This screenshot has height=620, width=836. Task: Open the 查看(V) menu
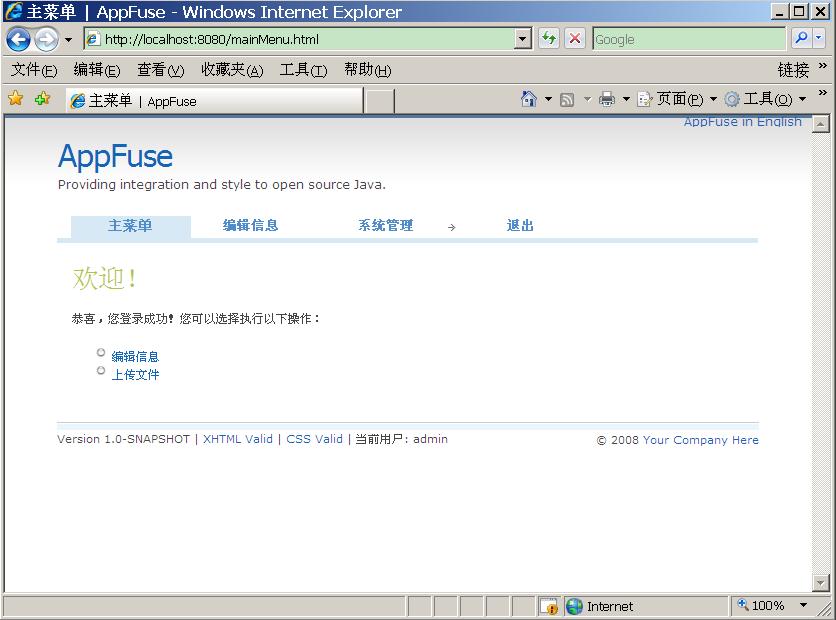(x=160, y=70)
